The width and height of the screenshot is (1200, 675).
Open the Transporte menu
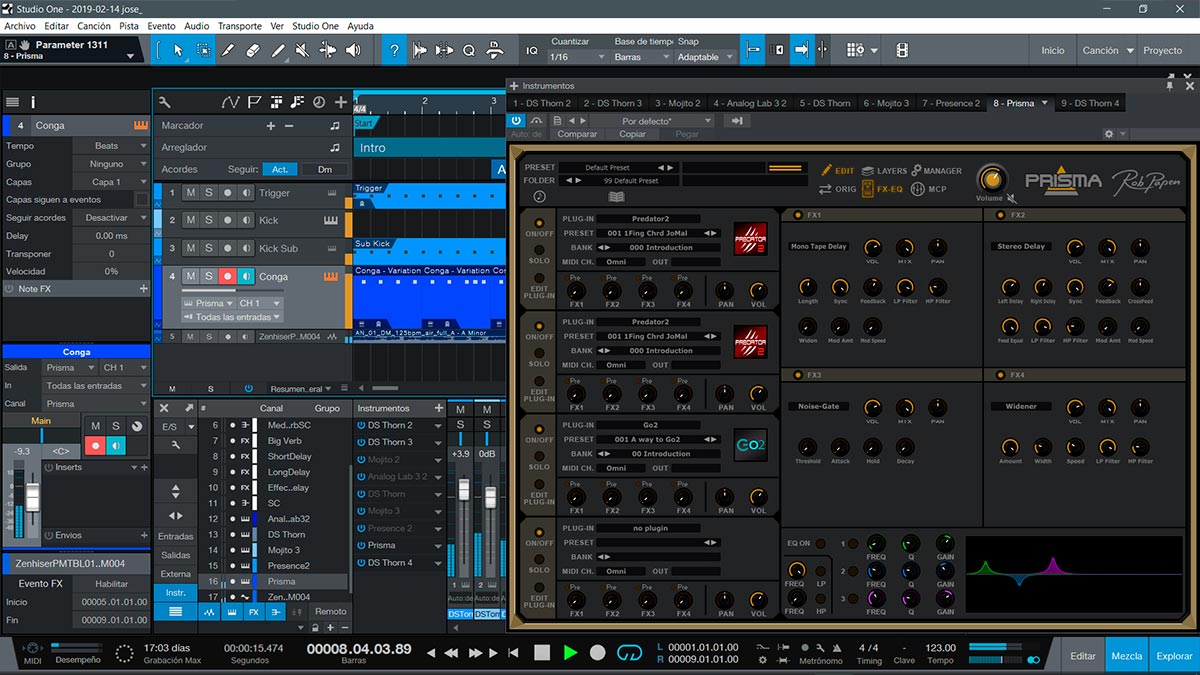tap(240, 26)
